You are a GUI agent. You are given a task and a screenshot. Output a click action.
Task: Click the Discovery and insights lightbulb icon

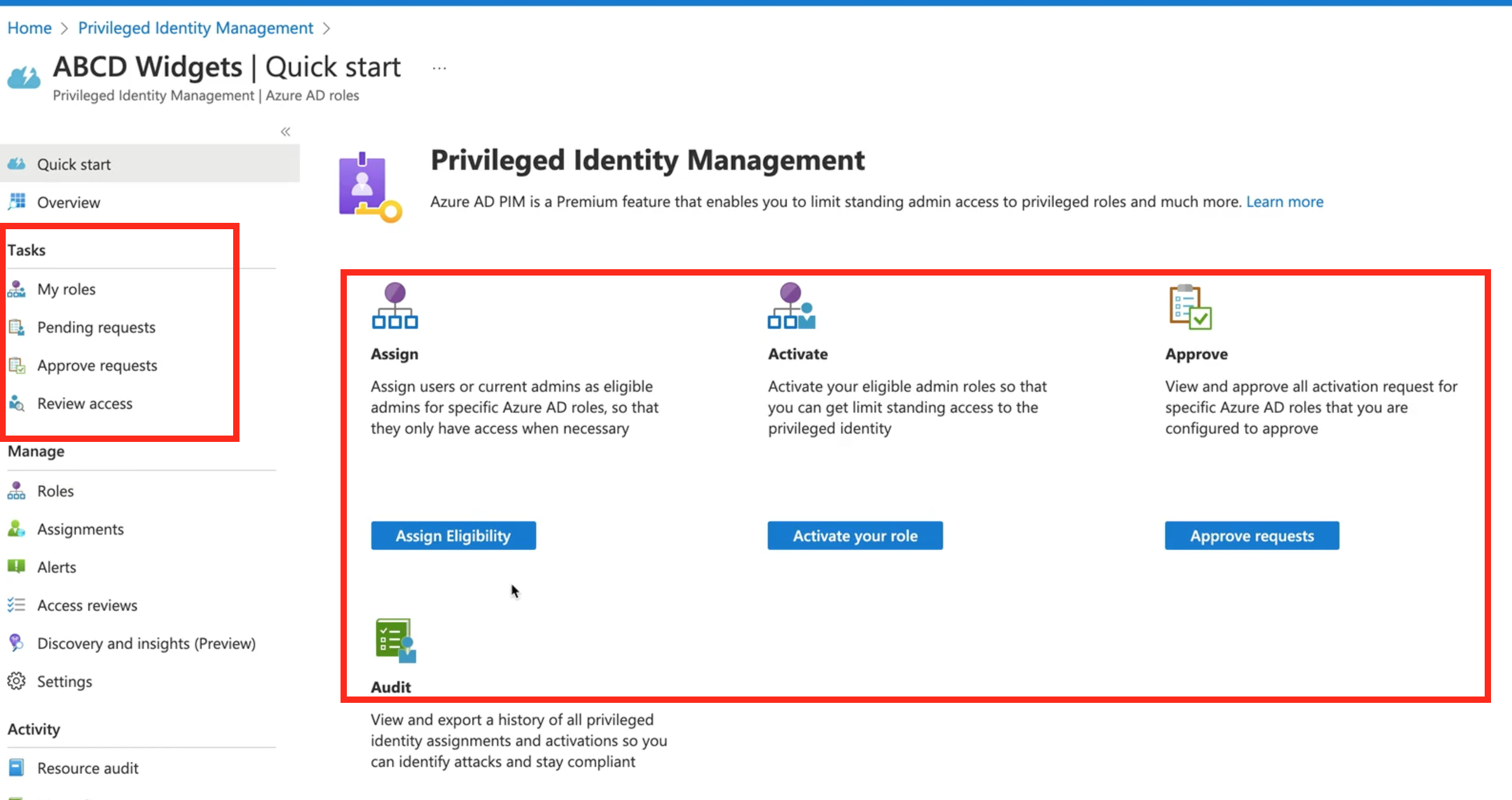17,643
